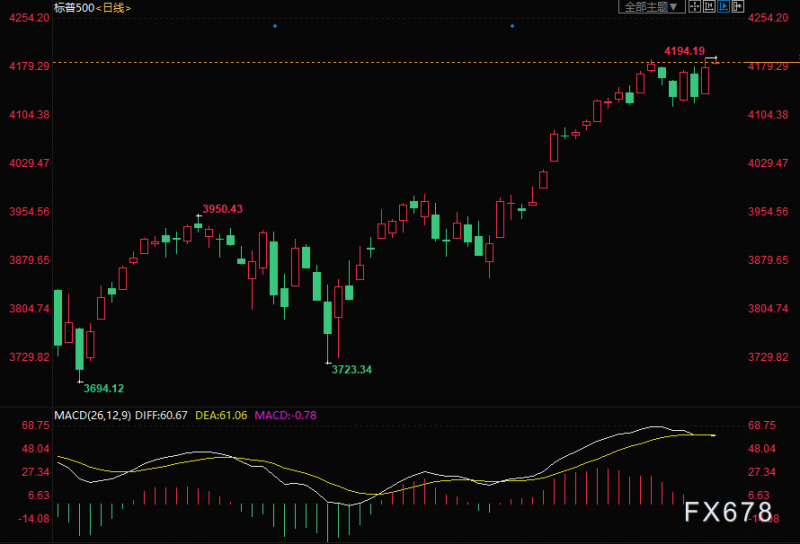The width and height of the screenshot is (800, 544).
Task: Click the right blue dot event marker
Action: point(512,26)
